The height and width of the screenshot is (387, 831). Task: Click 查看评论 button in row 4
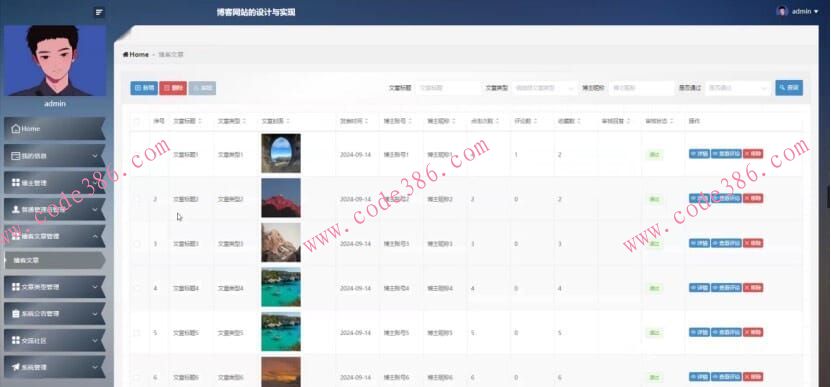[x=726, y=287]
